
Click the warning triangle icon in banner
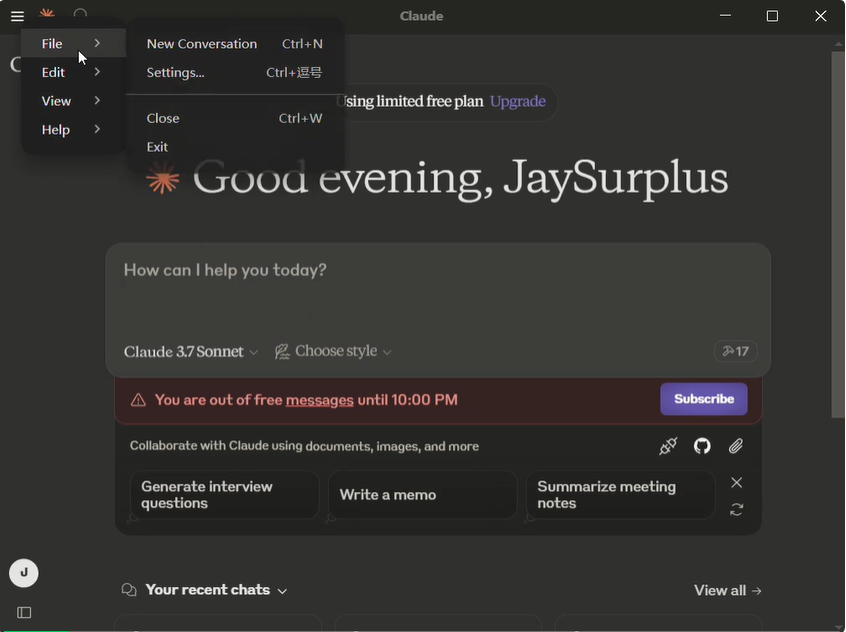[x=138, y=400]
